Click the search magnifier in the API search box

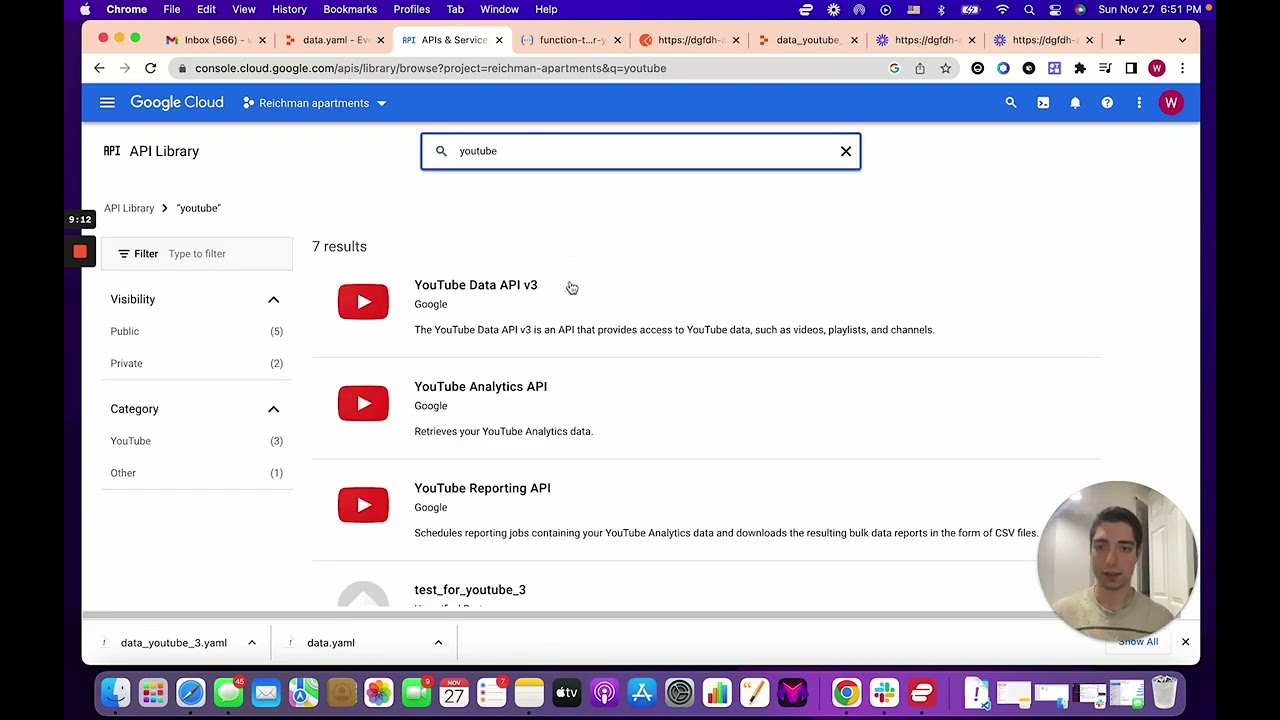click(441, 151)
